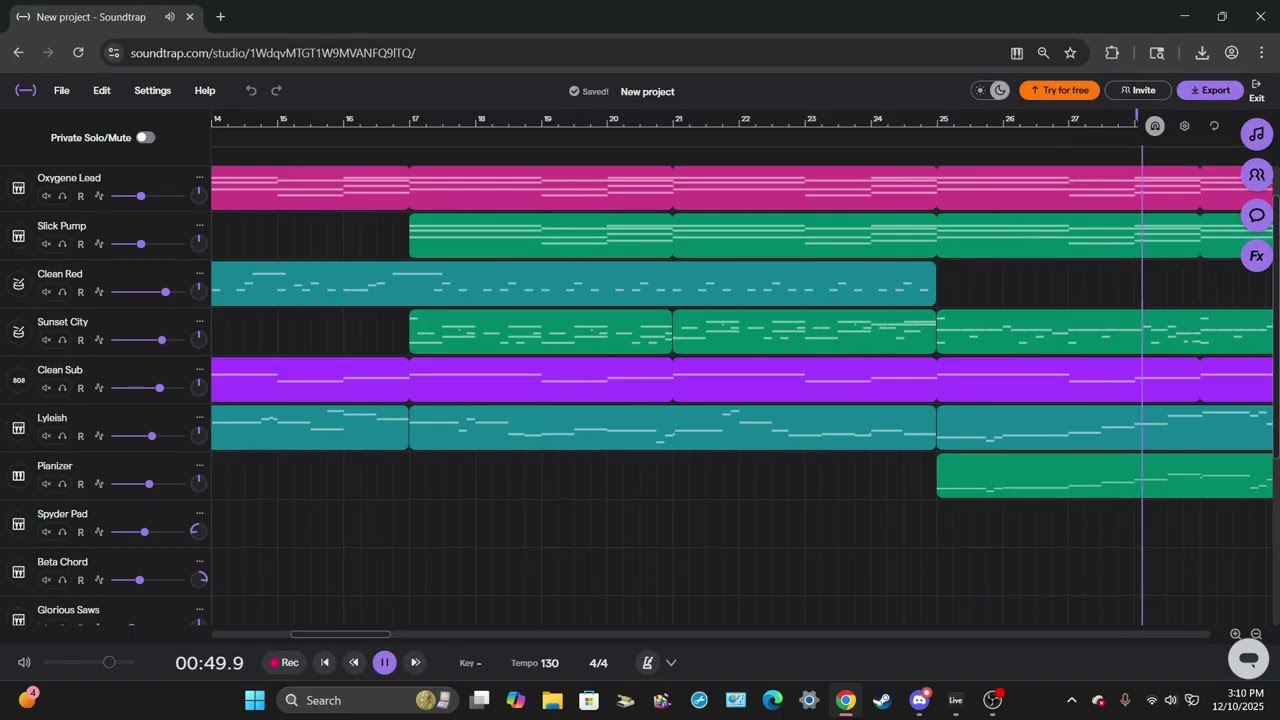Open the Help menu

[205, 91]
